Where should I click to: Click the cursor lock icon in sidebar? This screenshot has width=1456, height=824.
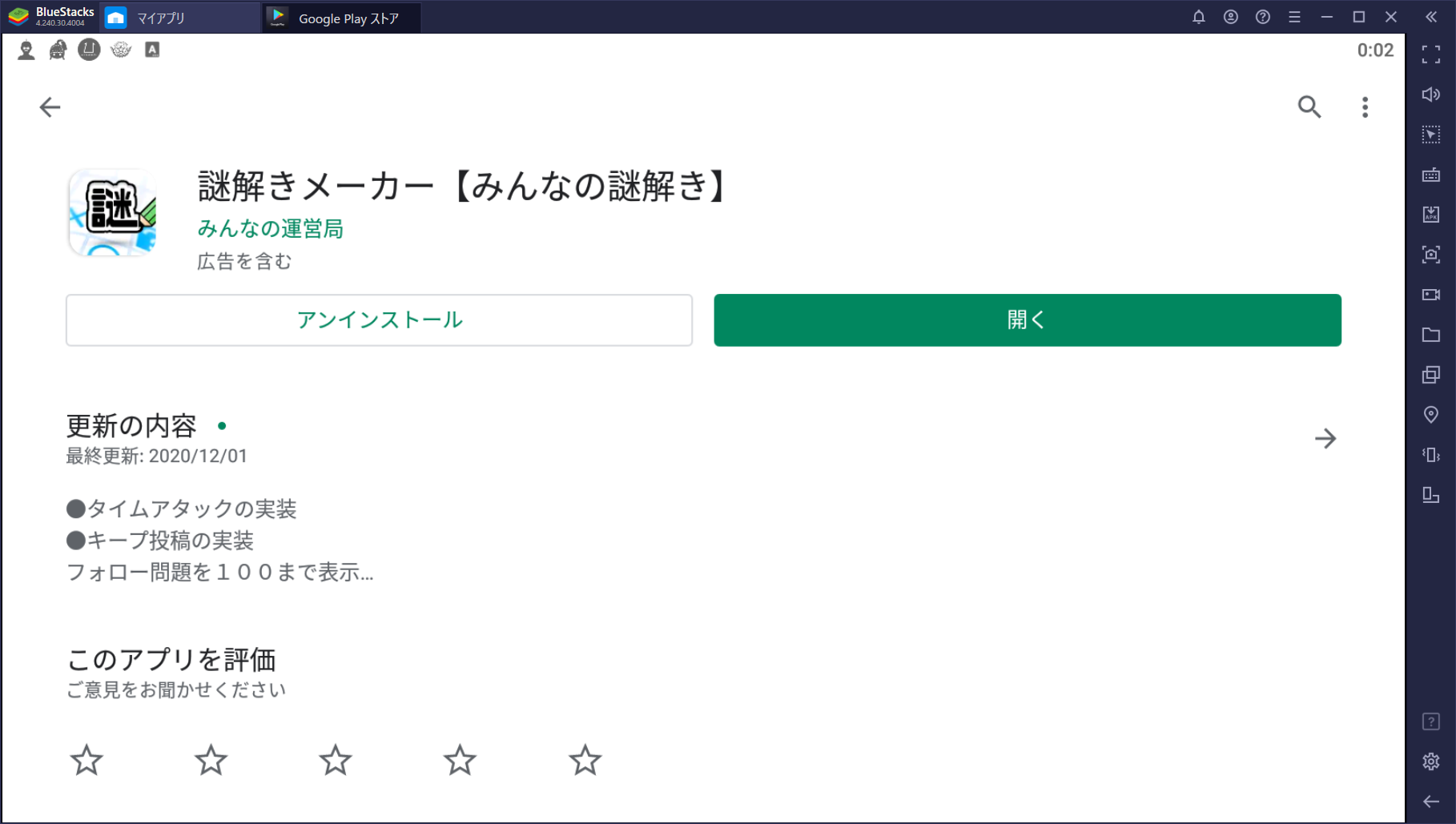pyautogui.click(x=1431, y=135)
